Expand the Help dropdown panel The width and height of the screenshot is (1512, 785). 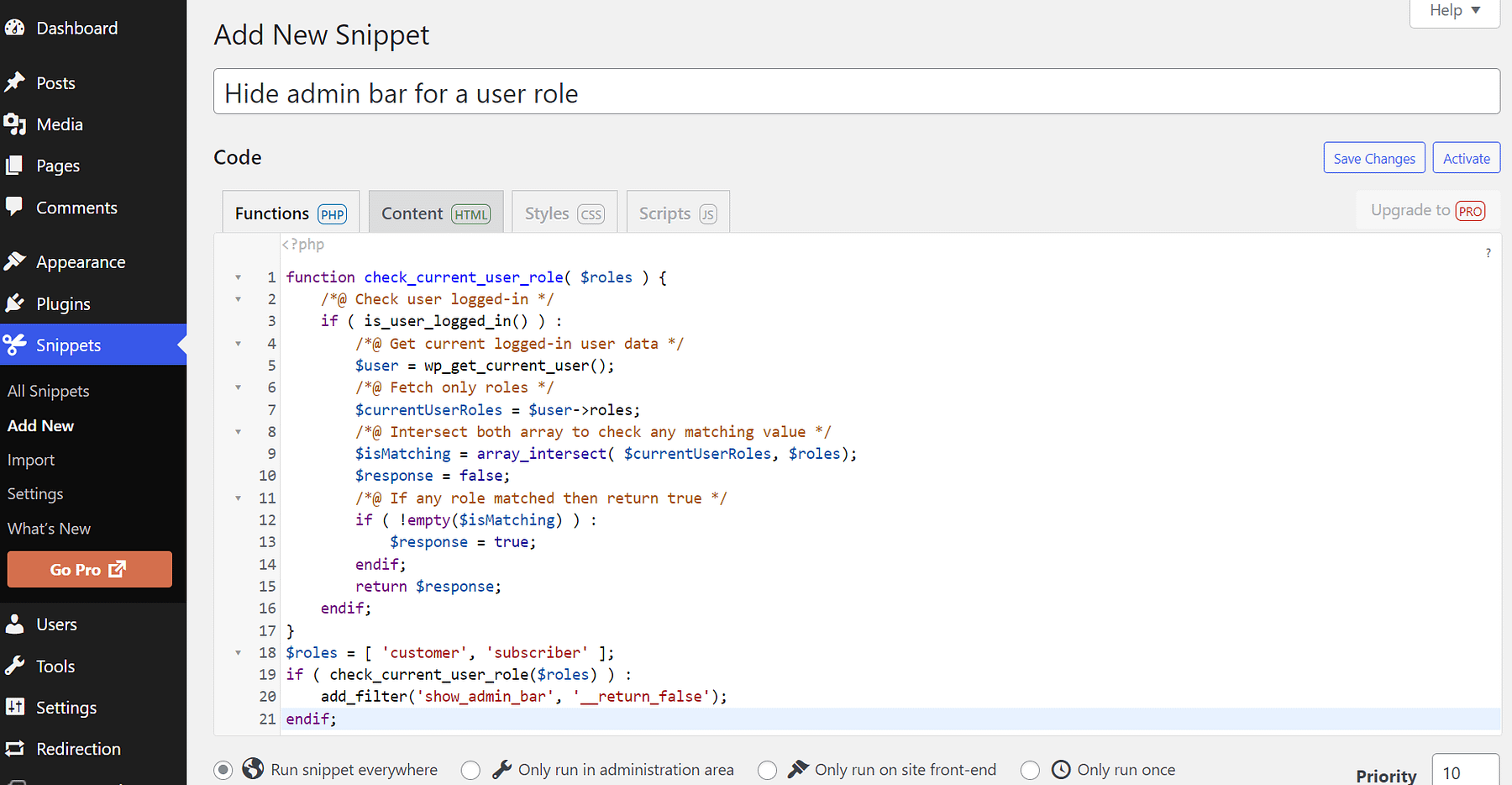coord(1454,11)
